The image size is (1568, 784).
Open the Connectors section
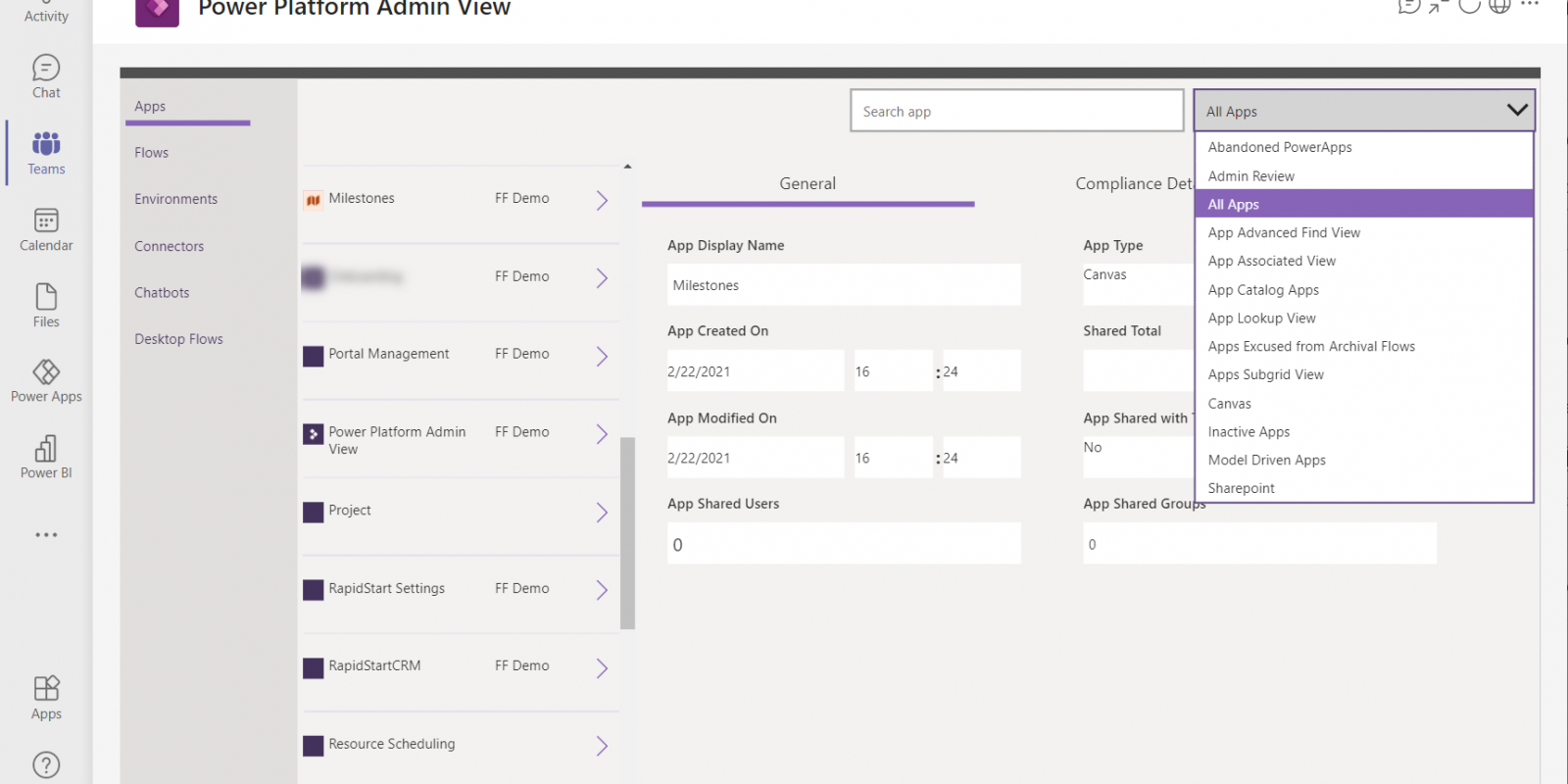click(169, 246)
